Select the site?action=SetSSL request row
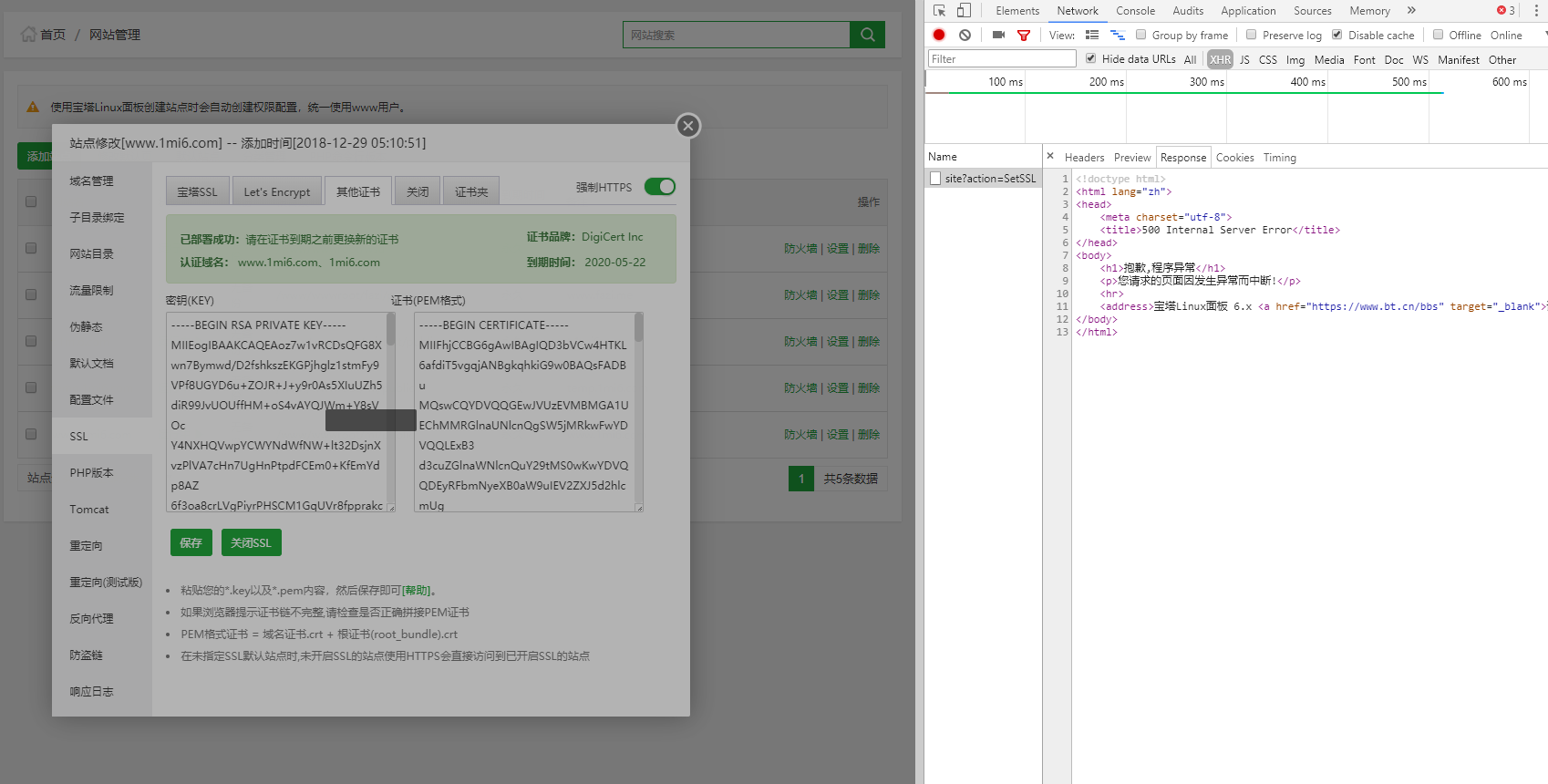 click(983, 179)
